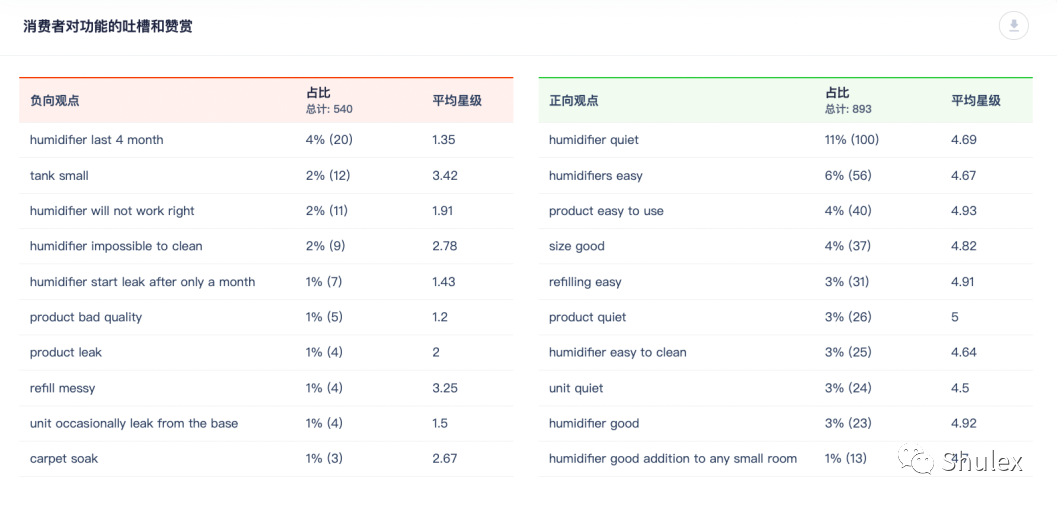Select the 正向观点 column header
This screenshot has width=1057, height=505.
(x=574, y=101)
